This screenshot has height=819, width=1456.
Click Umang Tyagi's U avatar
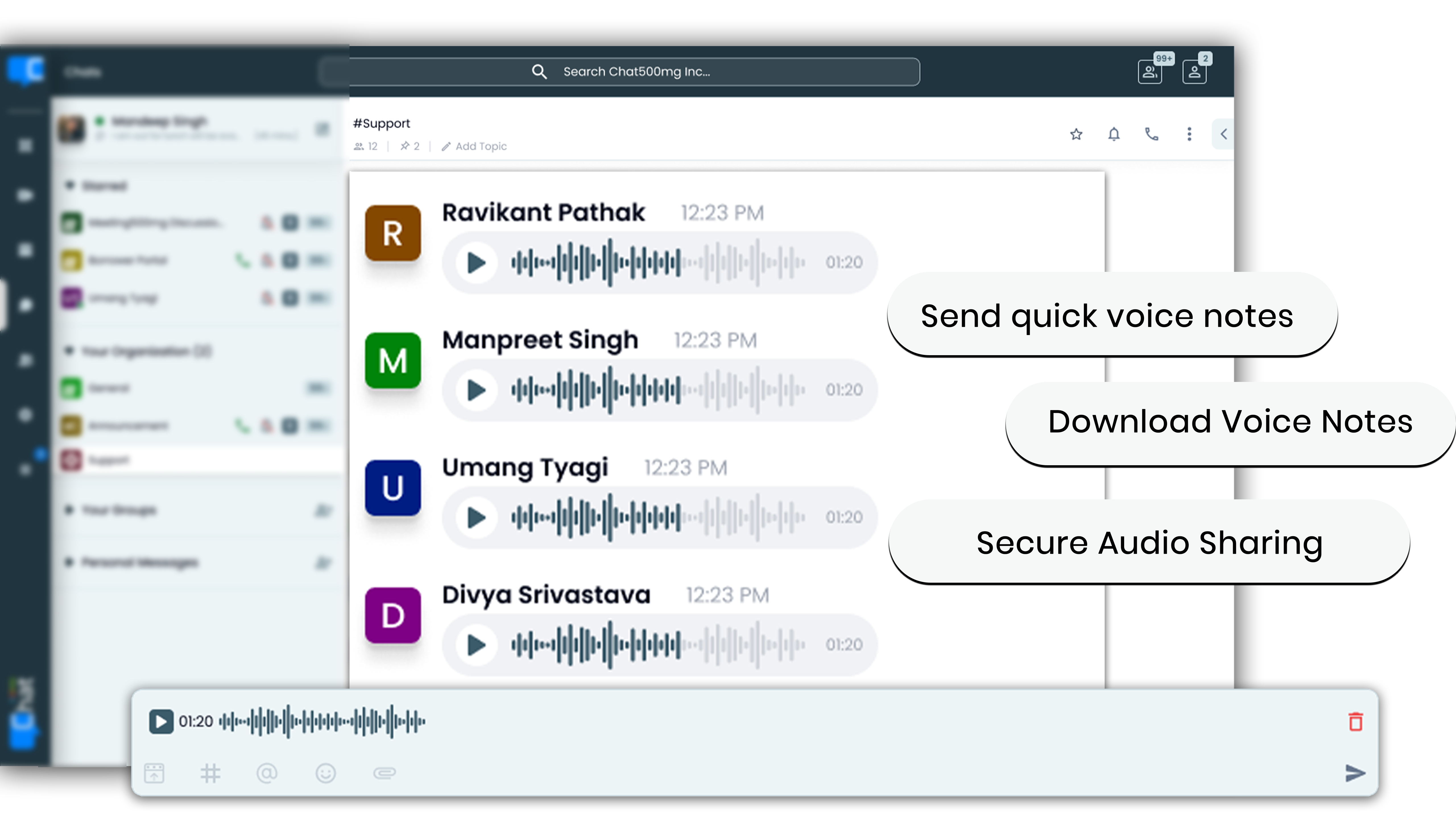point(393,488)
